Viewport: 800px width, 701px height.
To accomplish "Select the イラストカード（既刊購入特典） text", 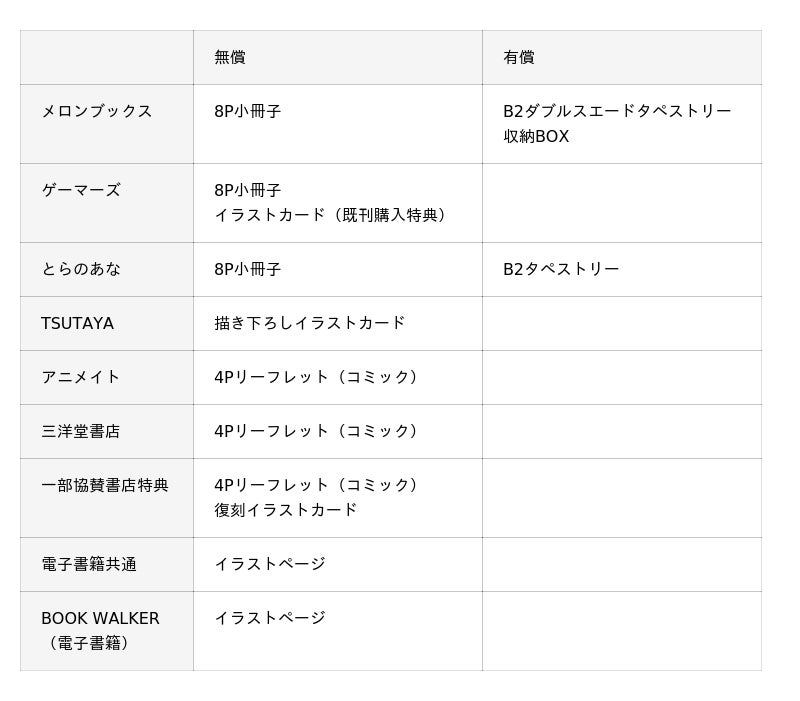I will [x=333, y=215].
